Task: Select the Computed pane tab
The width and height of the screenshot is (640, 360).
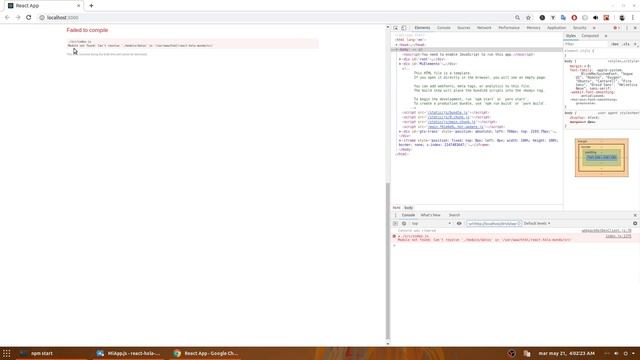Action: [590, 36]
